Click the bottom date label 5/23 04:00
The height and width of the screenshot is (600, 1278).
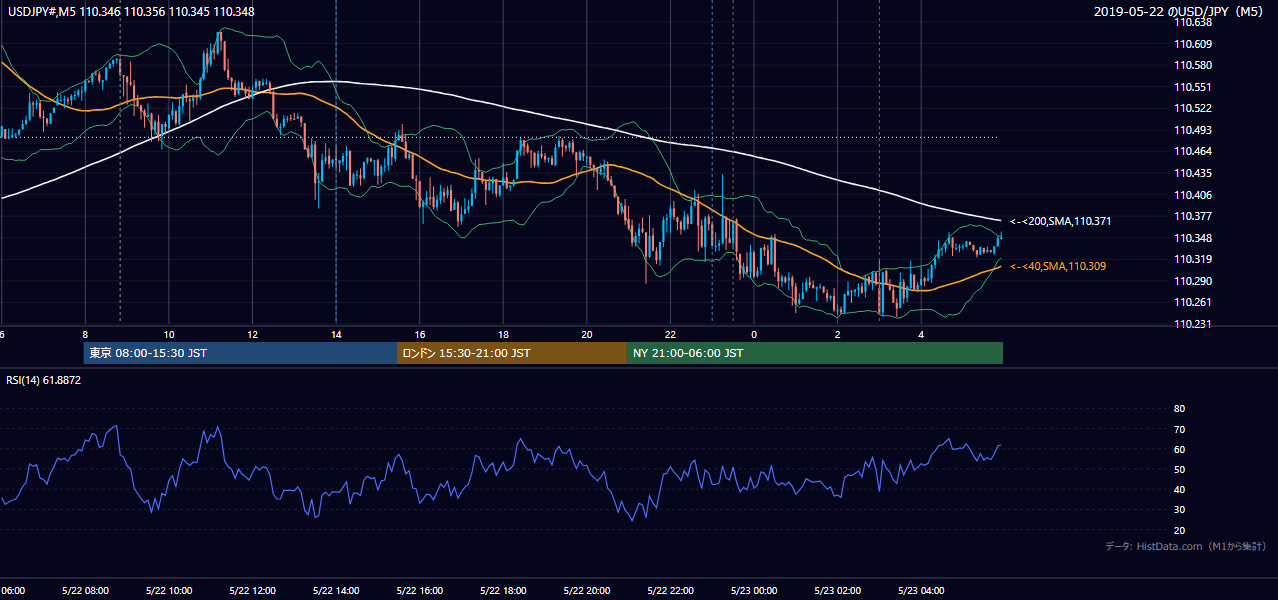coord(921,591)
